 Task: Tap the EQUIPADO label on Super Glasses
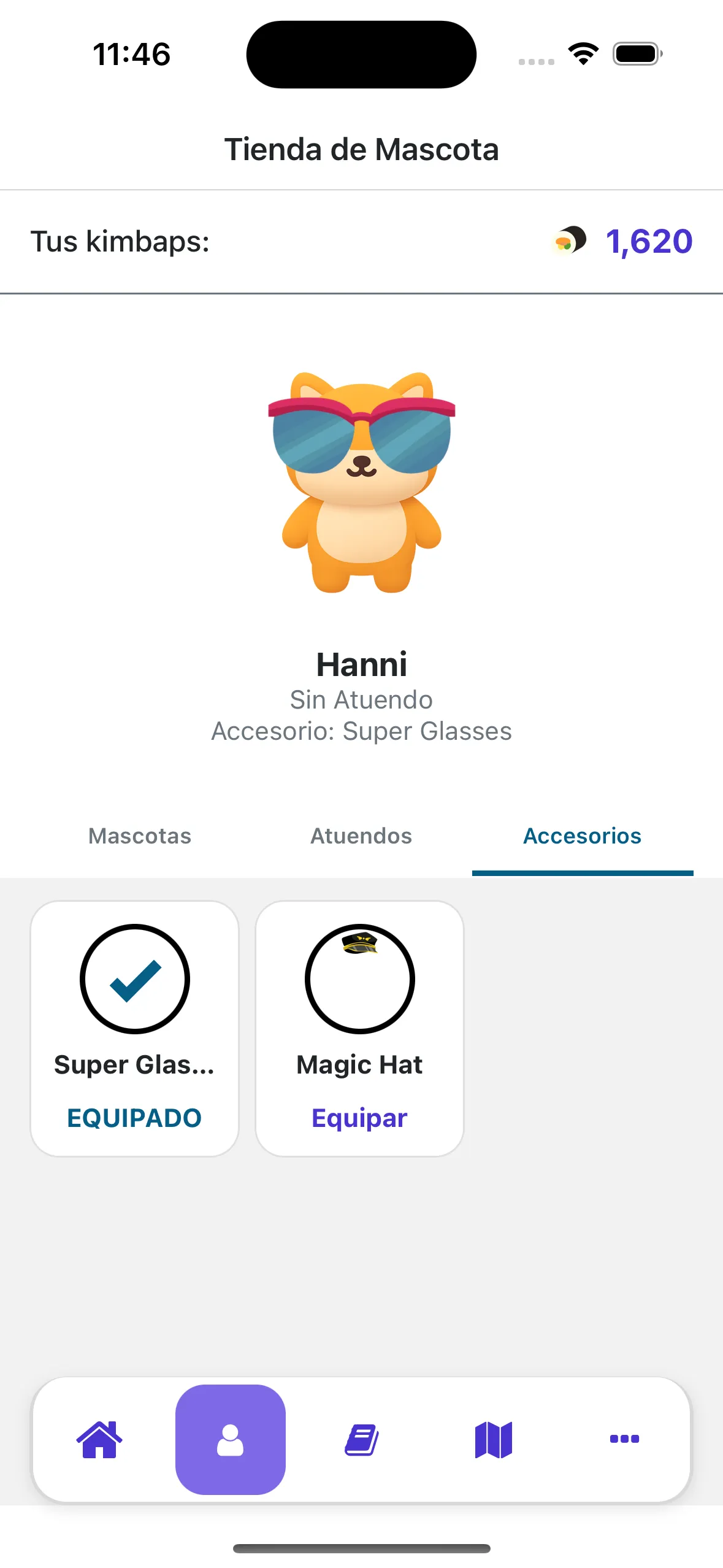click(x=134, y=1118)
